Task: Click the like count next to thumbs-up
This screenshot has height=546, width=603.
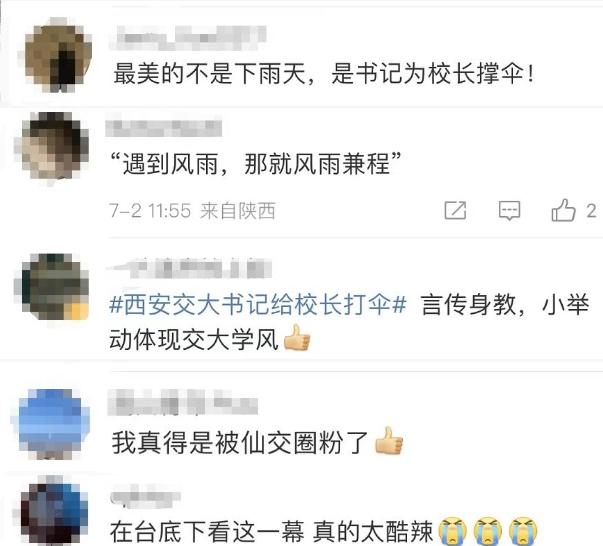Action: [591, 211]
